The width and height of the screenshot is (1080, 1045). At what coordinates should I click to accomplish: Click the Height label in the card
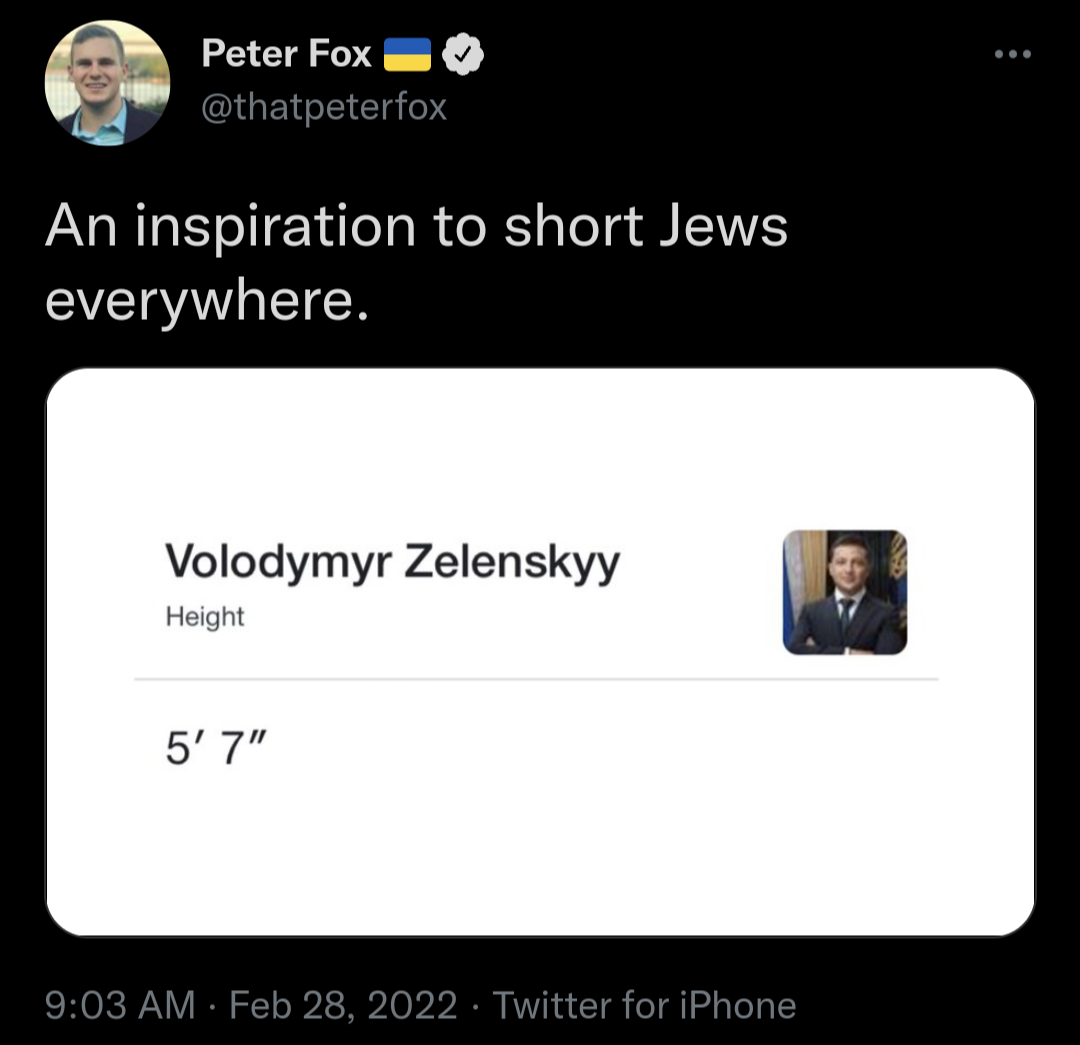[204, 617]
